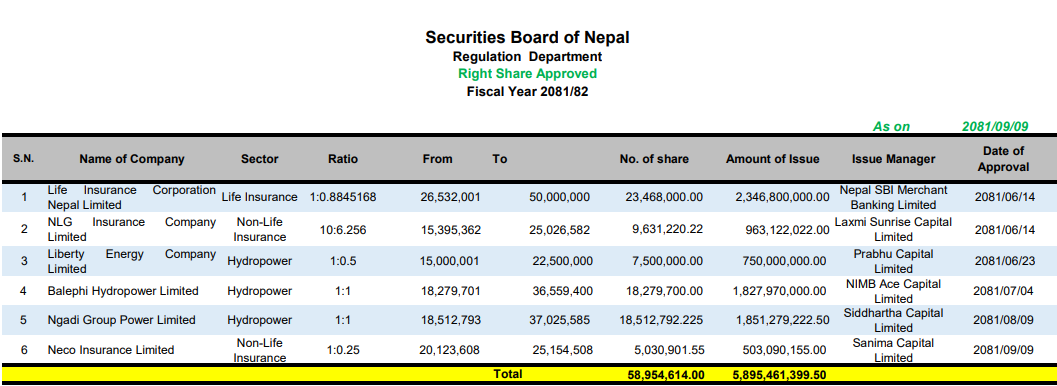
Task: Click the Ratio column header
Action: [x=343, y=160]
